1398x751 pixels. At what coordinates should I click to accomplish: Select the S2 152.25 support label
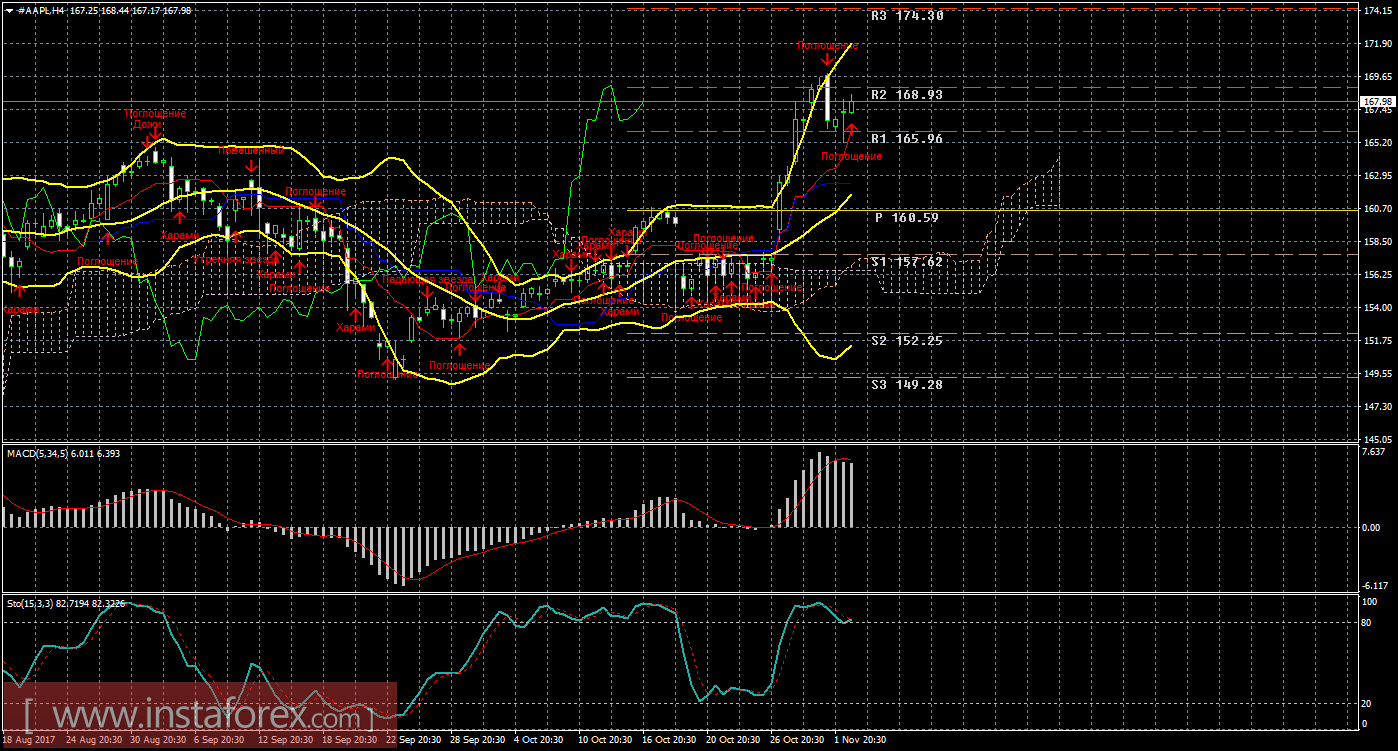(x=906, y=340)
